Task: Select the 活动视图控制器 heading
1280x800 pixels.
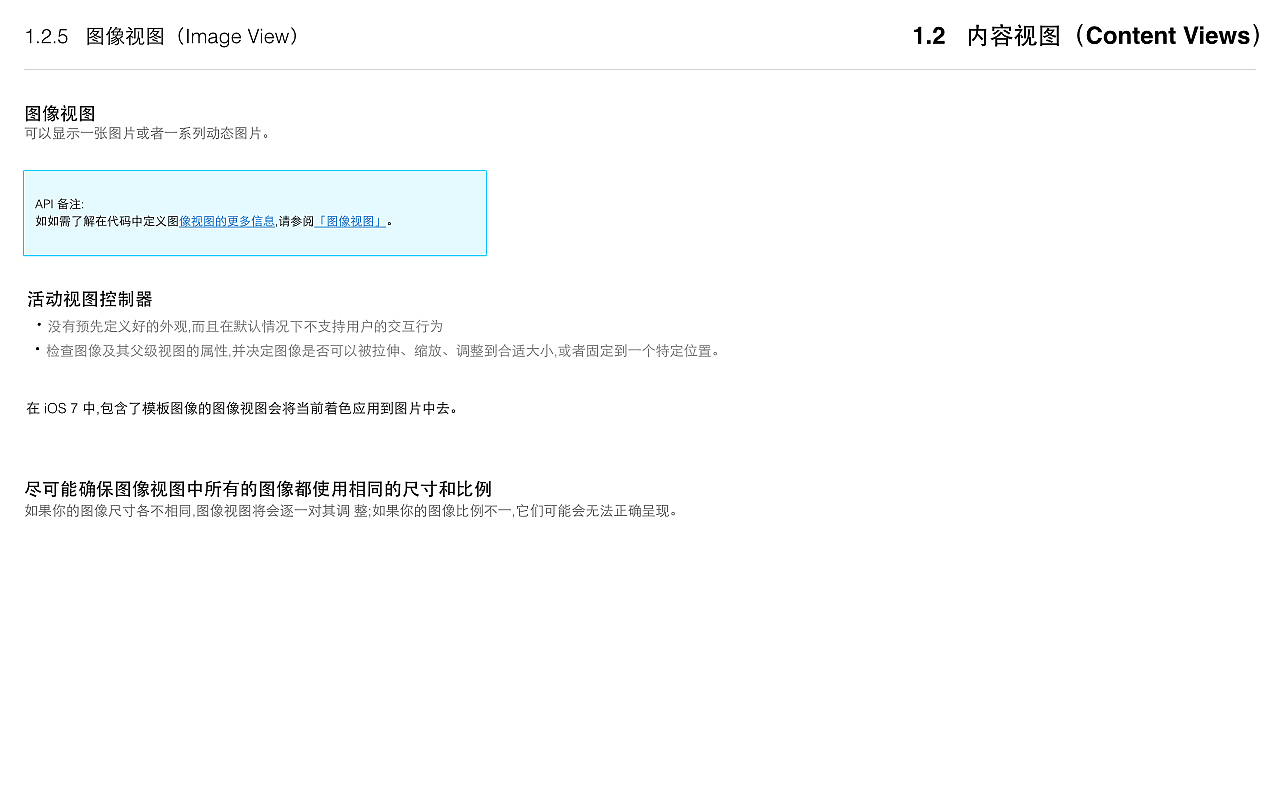Action: [90, 299]
